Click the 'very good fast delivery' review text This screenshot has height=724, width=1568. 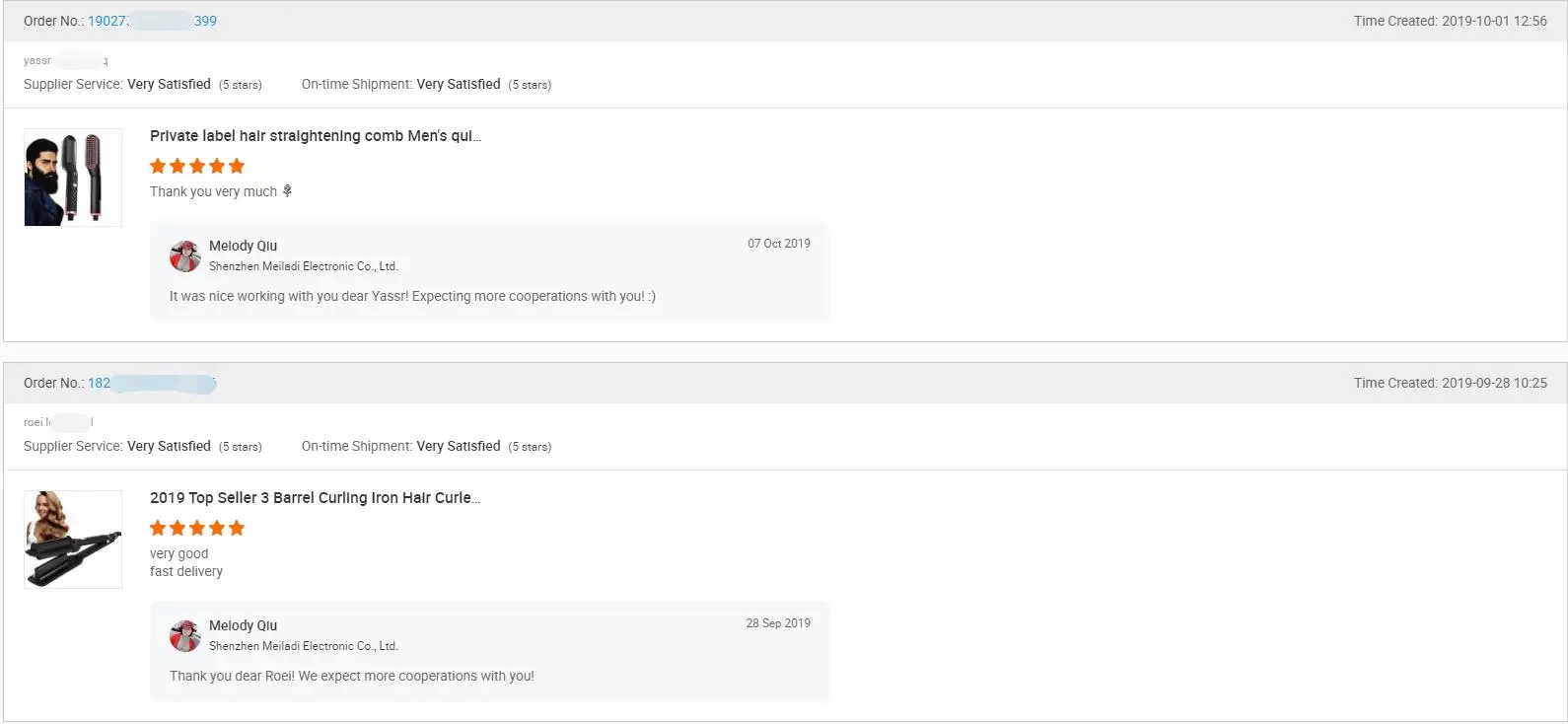186,562
